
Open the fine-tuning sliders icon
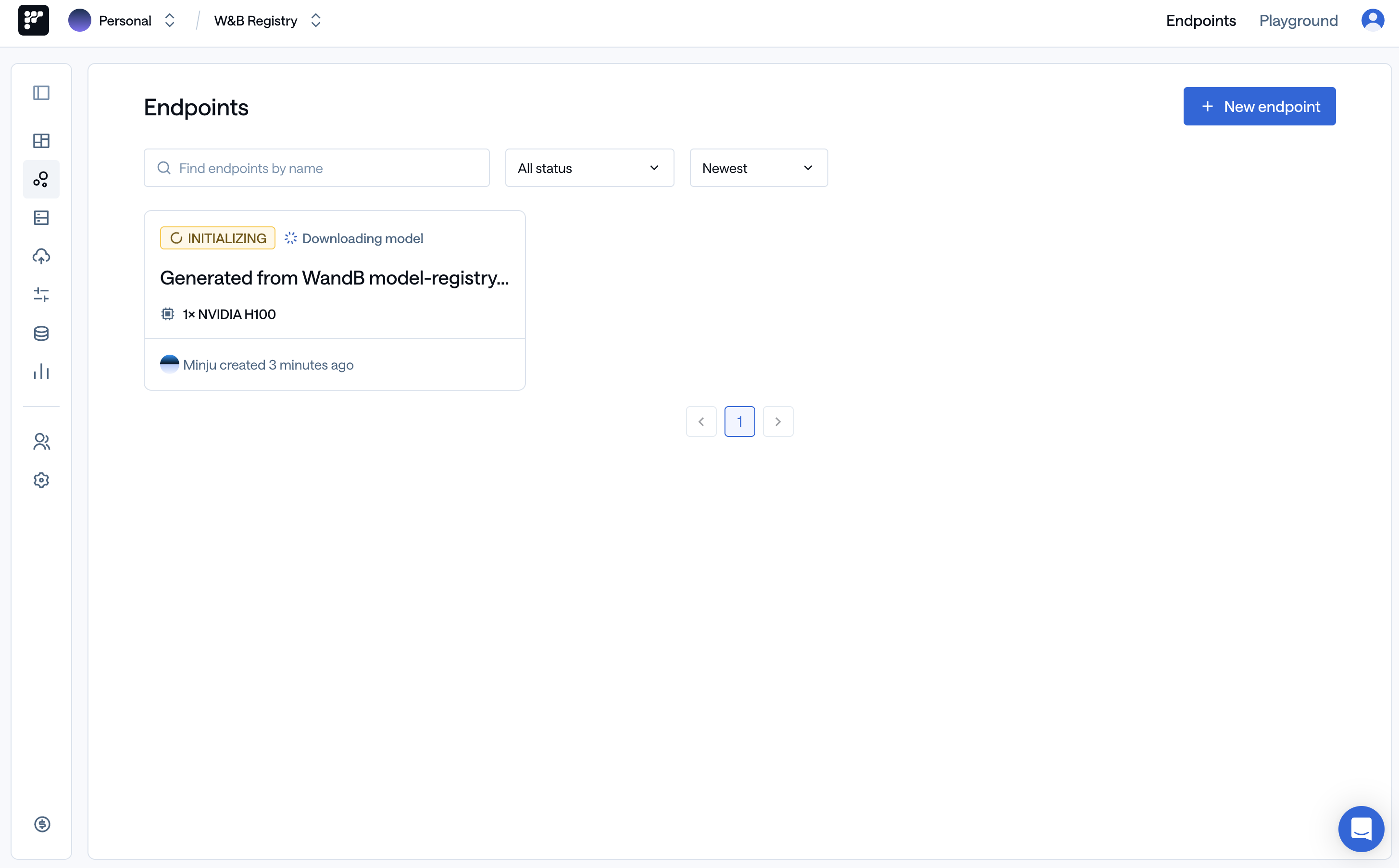[41, 295]
